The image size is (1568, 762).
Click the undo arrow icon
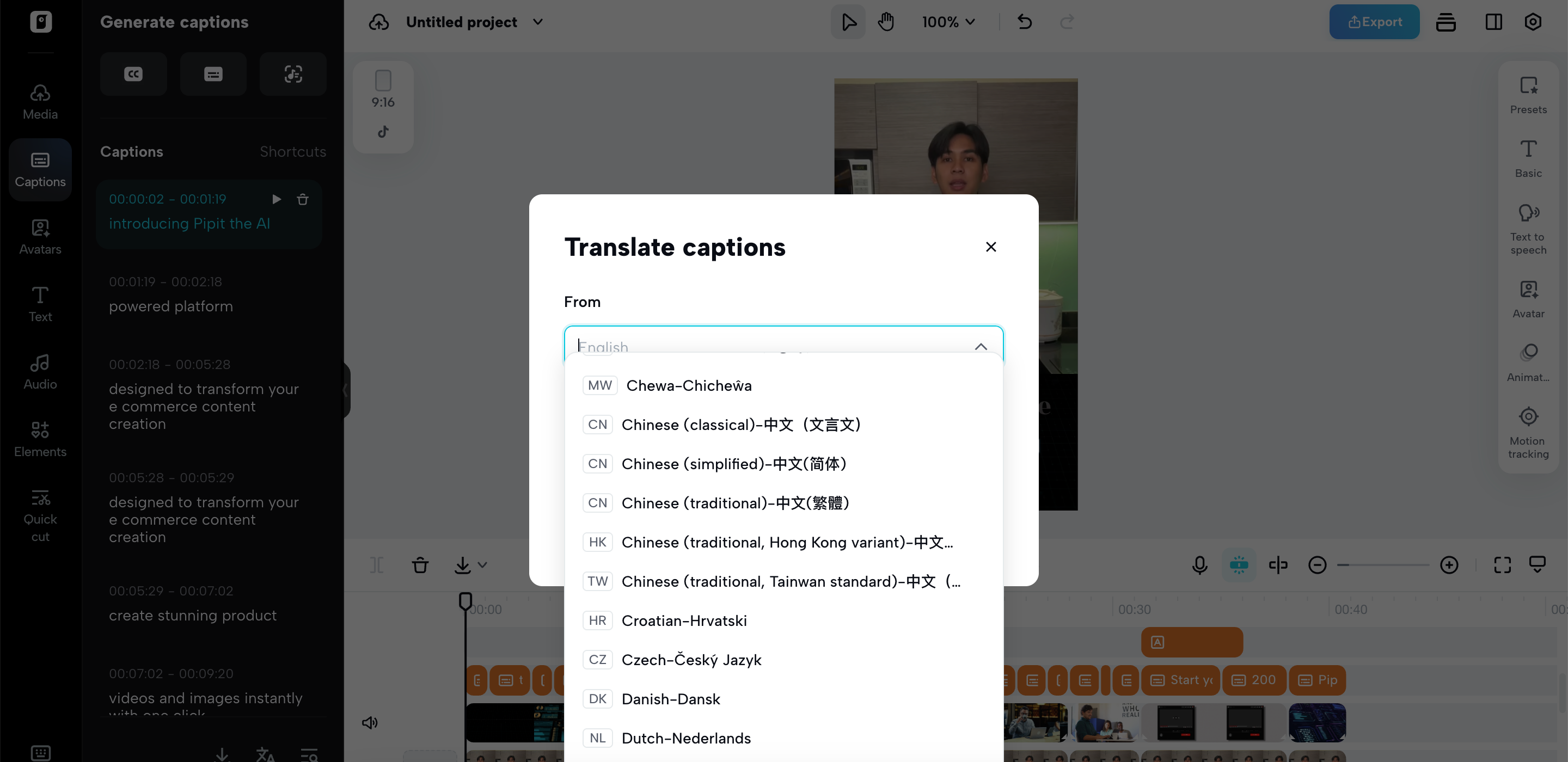click(x=1025, y=22)
